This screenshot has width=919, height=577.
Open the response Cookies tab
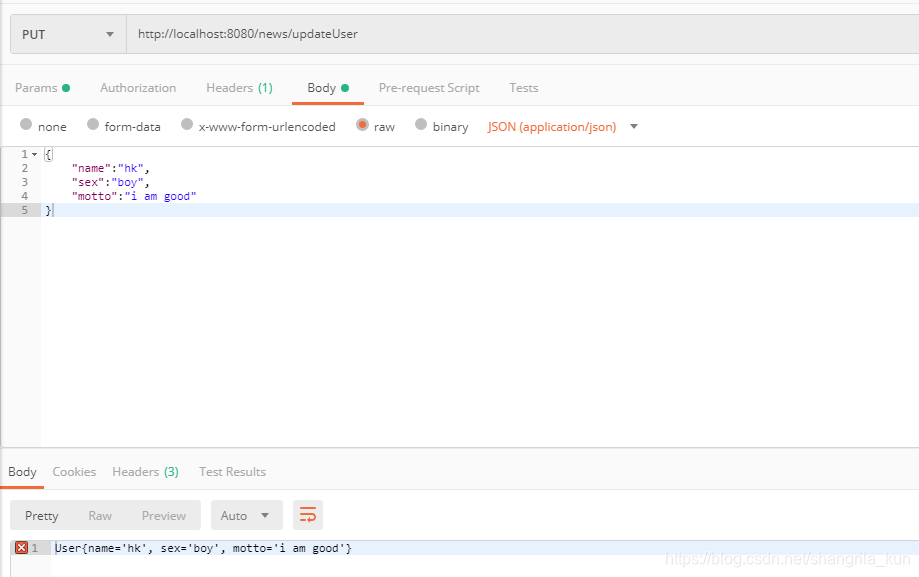[74, 472]
